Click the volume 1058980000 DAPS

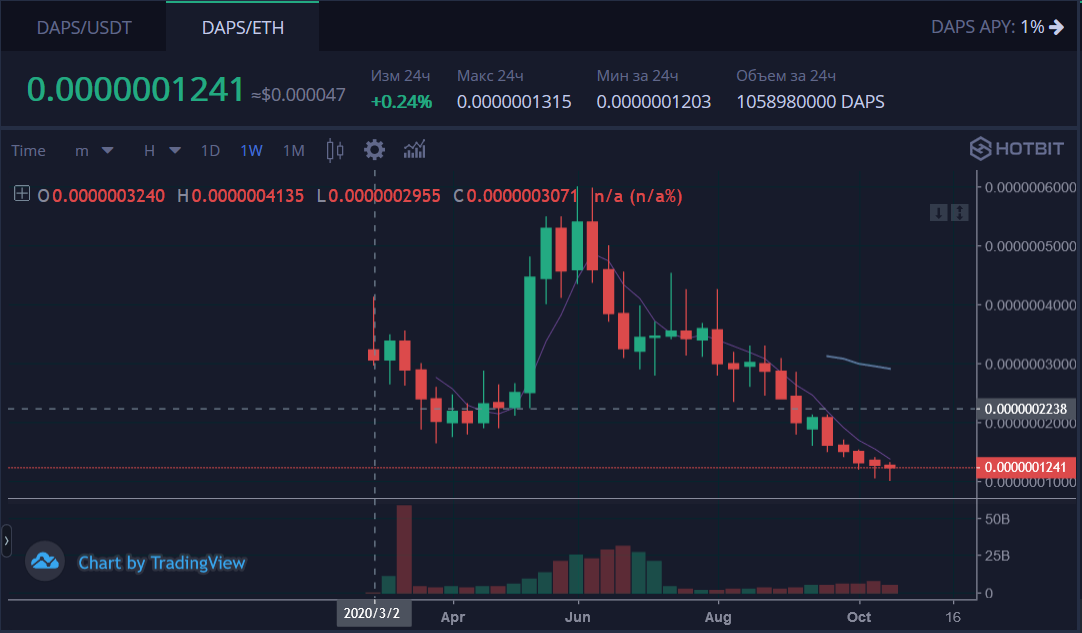(810, 102)
